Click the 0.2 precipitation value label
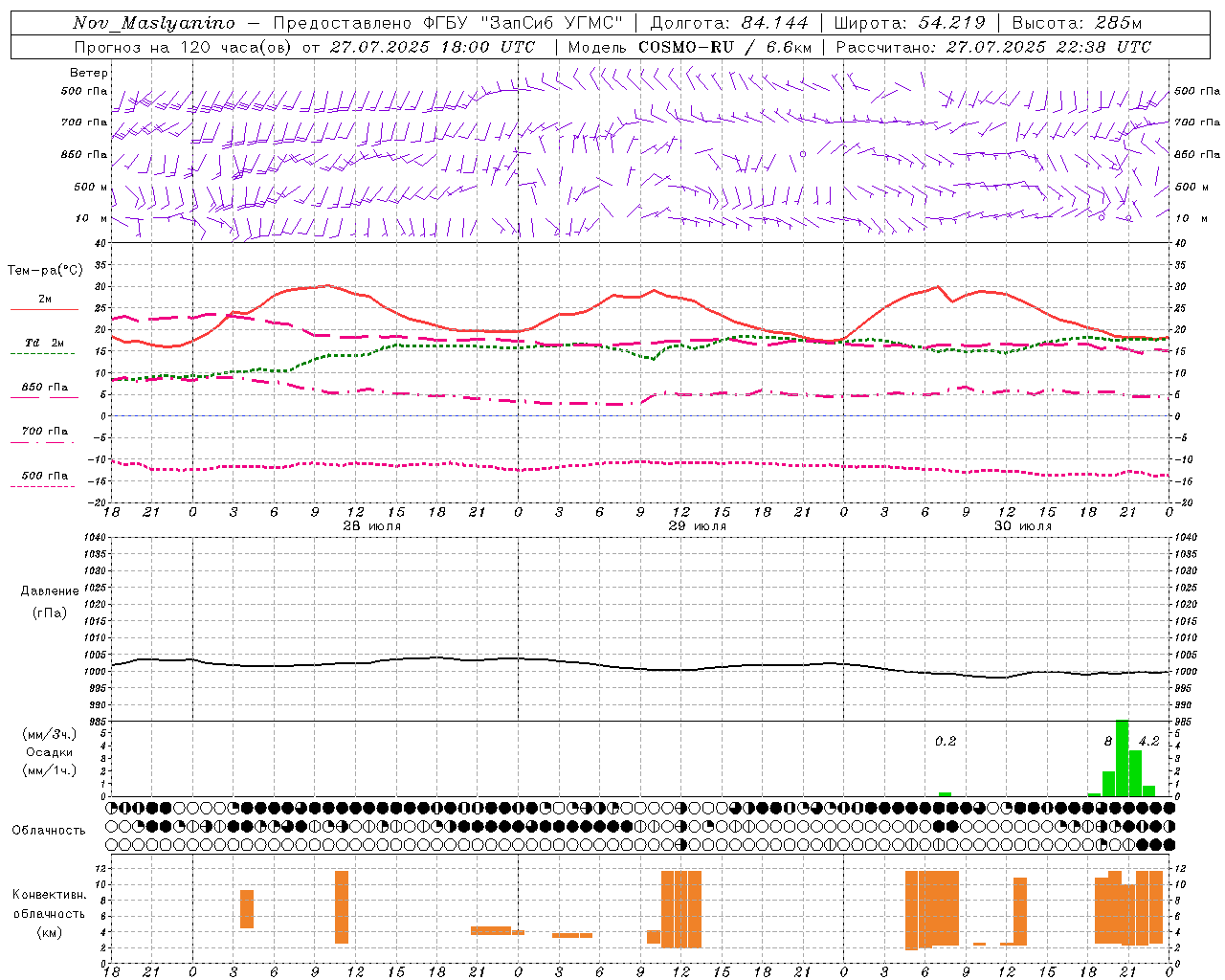The height and width of the screenshot is (980, 1225). [x=946, y=742]
